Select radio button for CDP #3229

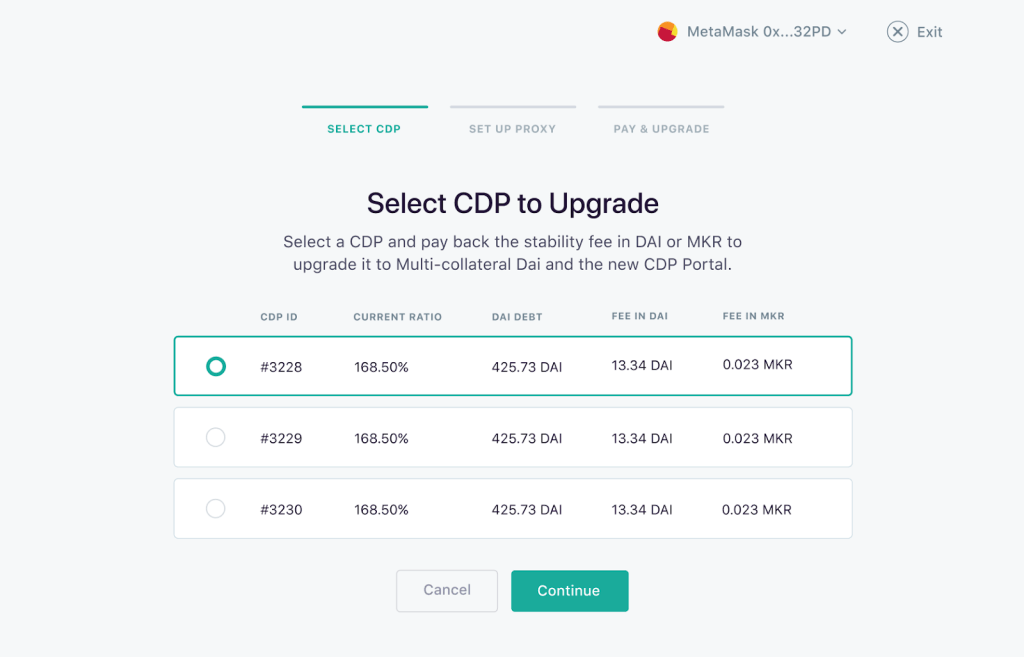(x=216, y=438)
